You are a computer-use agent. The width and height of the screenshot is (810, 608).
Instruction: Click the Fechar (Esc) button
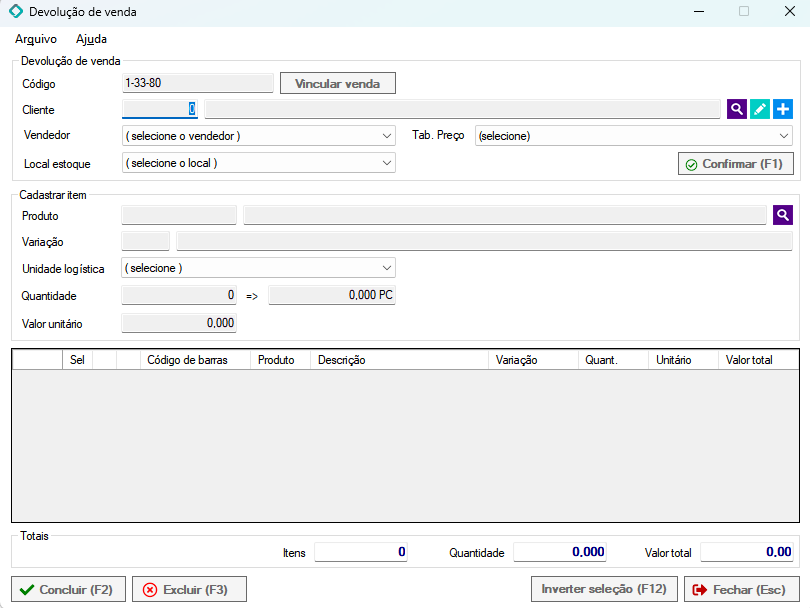tap(741, 590)
